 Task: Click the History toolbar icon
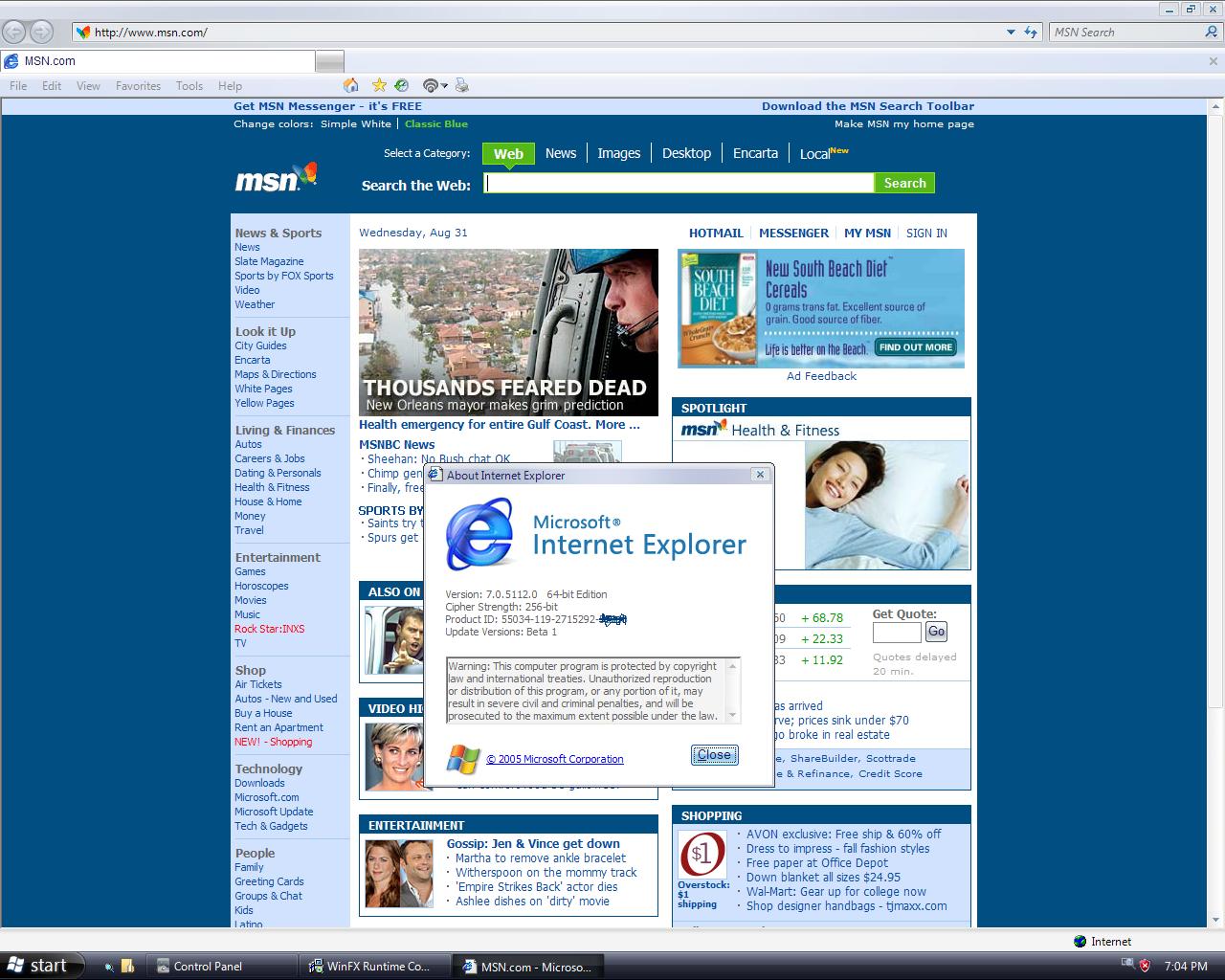402,85
